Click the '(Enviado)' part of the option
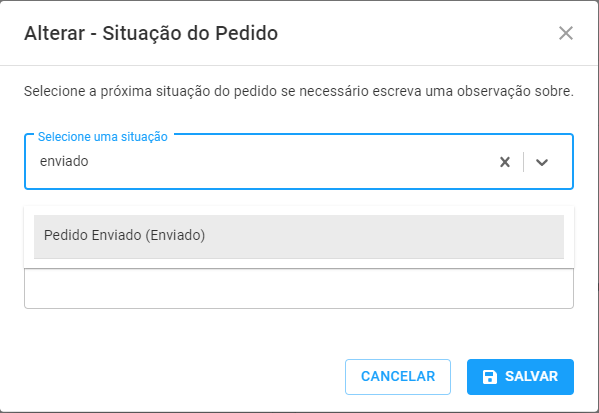This screenshot has height=413, width=599. 175,235
